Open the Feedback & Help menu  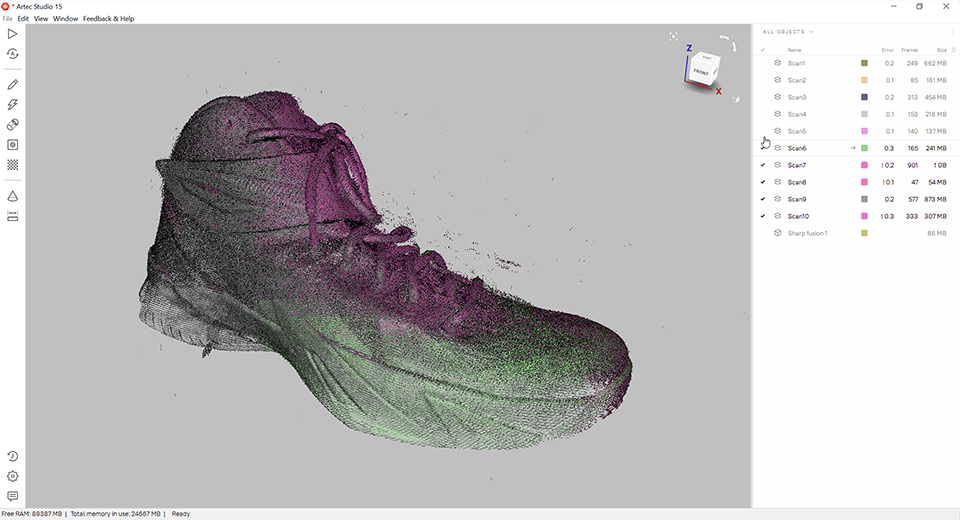(x=108, y=18)
